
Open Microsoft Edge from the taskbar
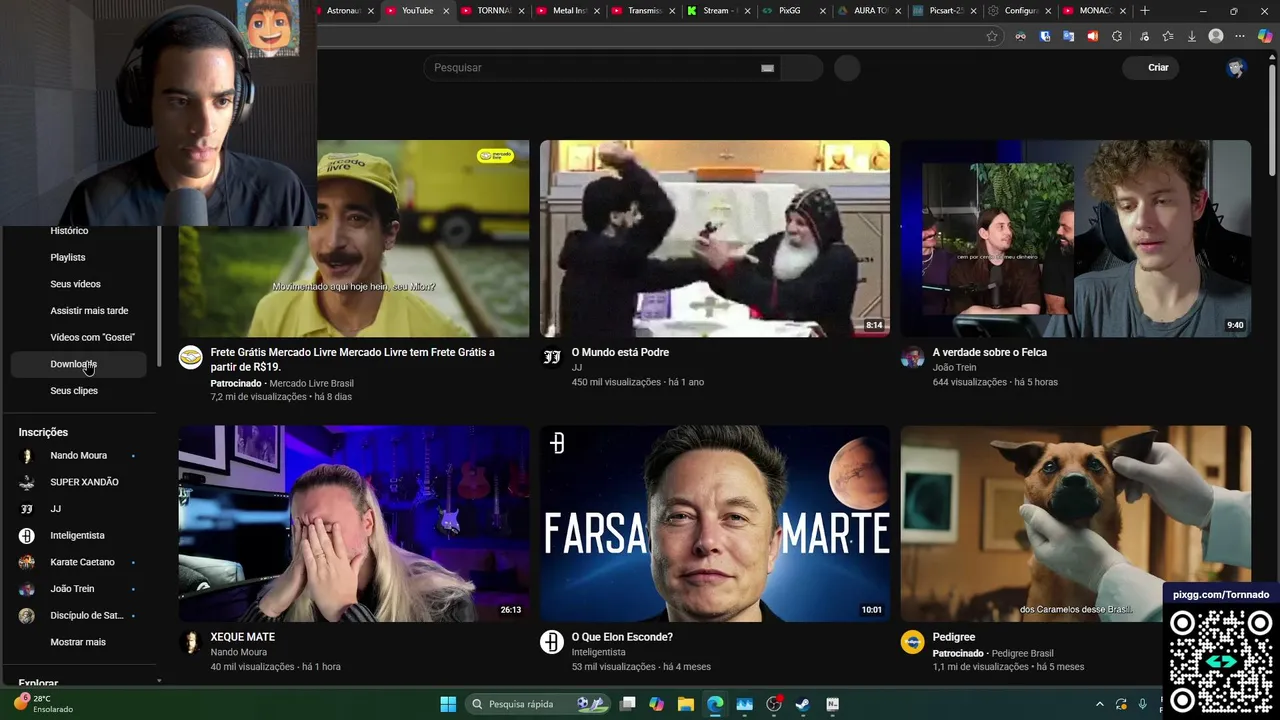tap(715, 704)
